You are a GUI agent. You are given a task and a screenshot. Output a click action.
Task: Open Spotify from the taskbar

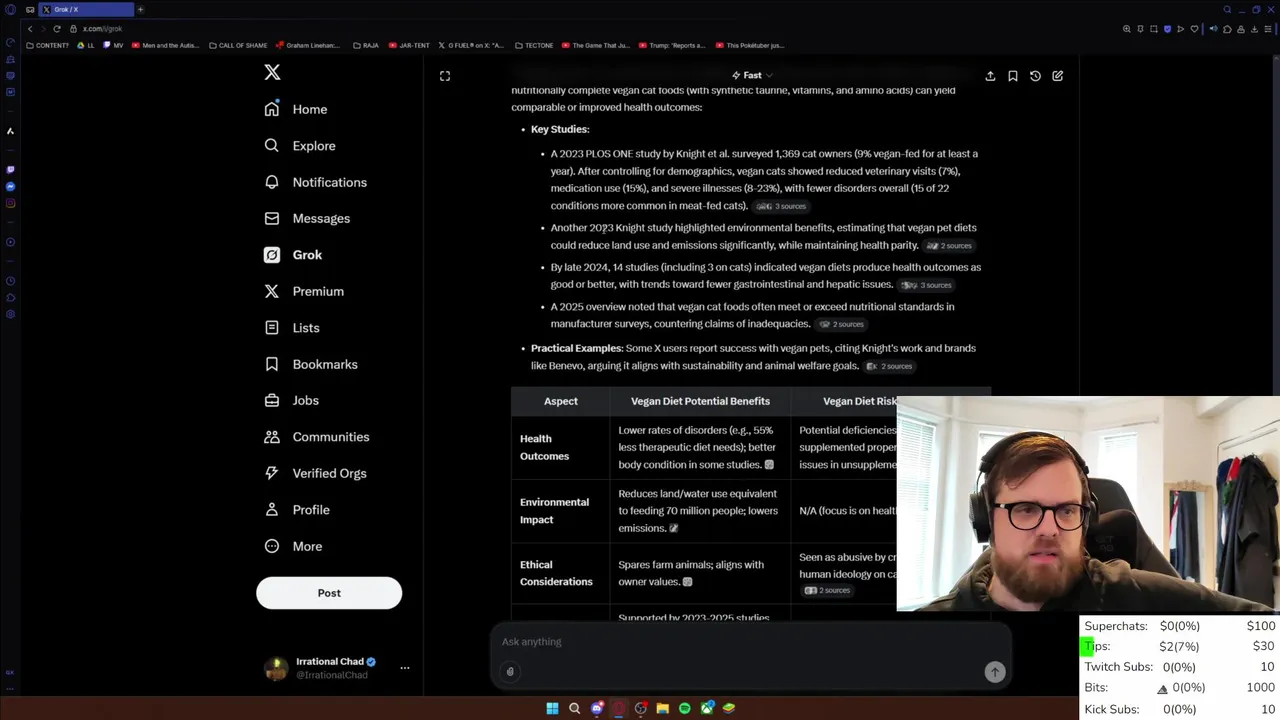coord(684,708)
